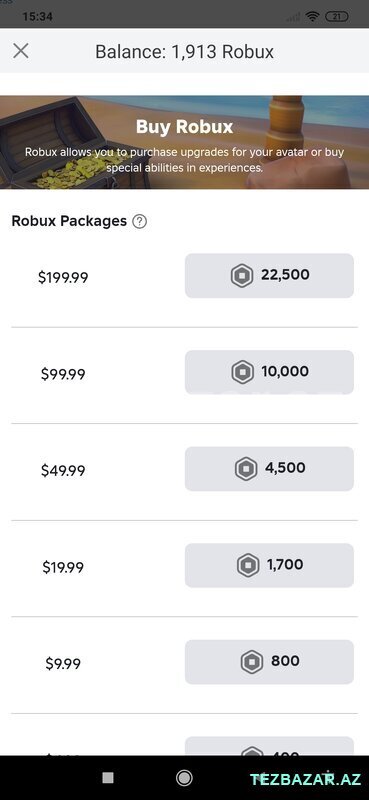Click the Robux coin icon beside 10,000

coord(242,372)
